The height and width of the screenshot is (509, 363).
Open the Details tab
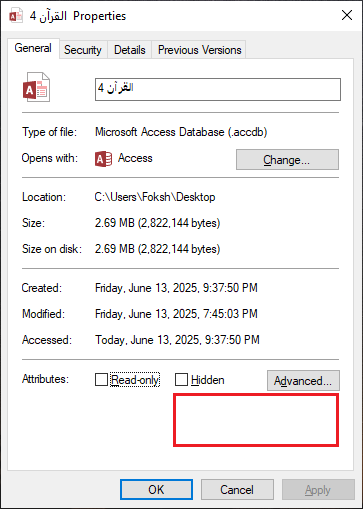click(130, 50)
